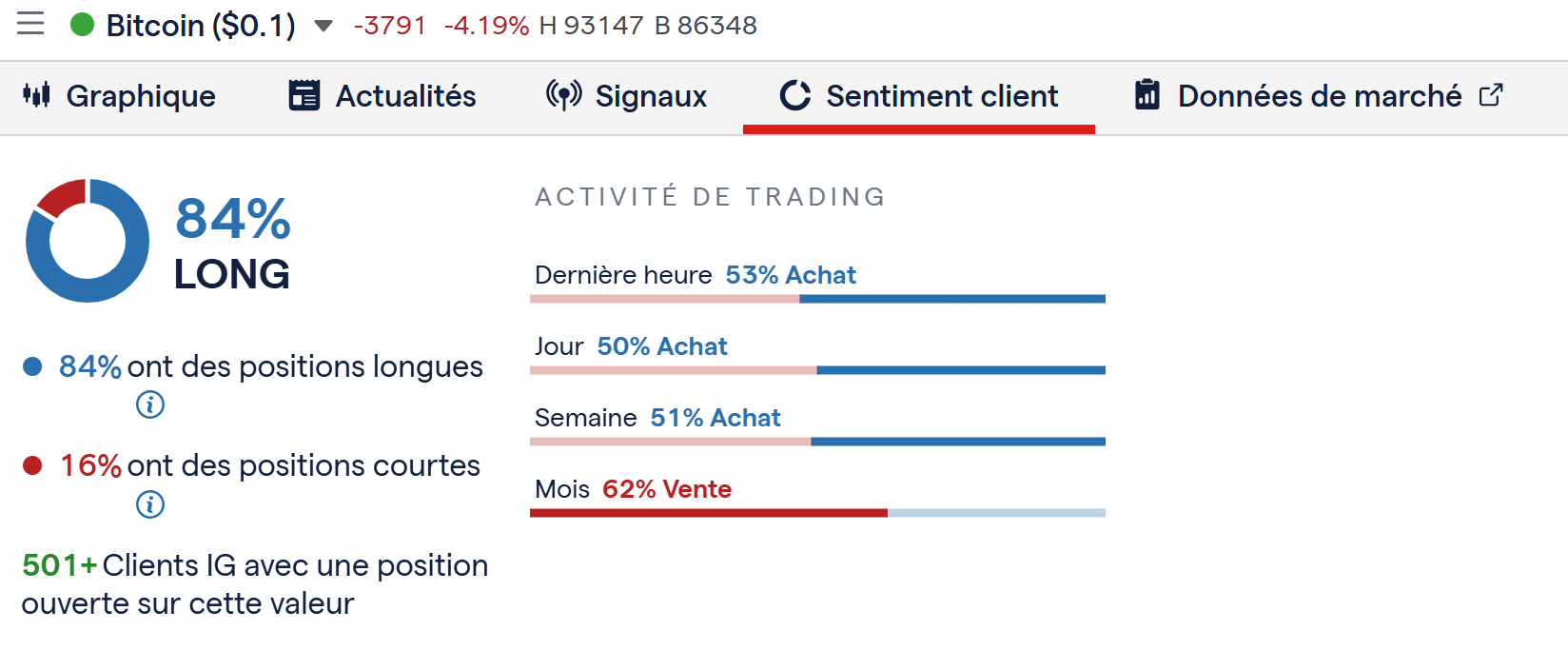Image resolution: width=1568 pixels, height=670 pixels.
Task: Click the 53% Achat label
Action: (792, 275)
